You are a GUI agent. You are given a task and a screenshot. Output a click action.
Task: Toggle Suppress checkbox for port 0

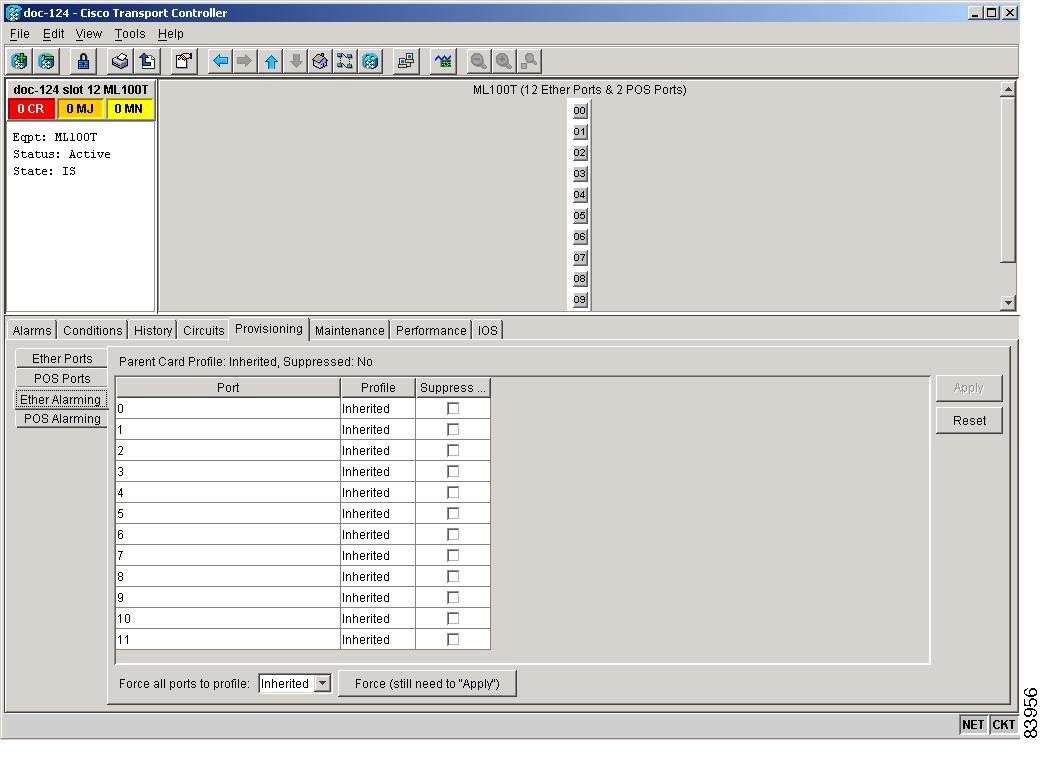click(453, 408)
